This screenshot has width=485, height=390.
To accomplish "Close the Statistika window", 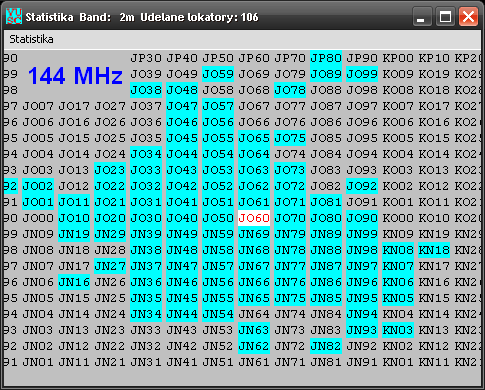I will click(x=468, y=17).
